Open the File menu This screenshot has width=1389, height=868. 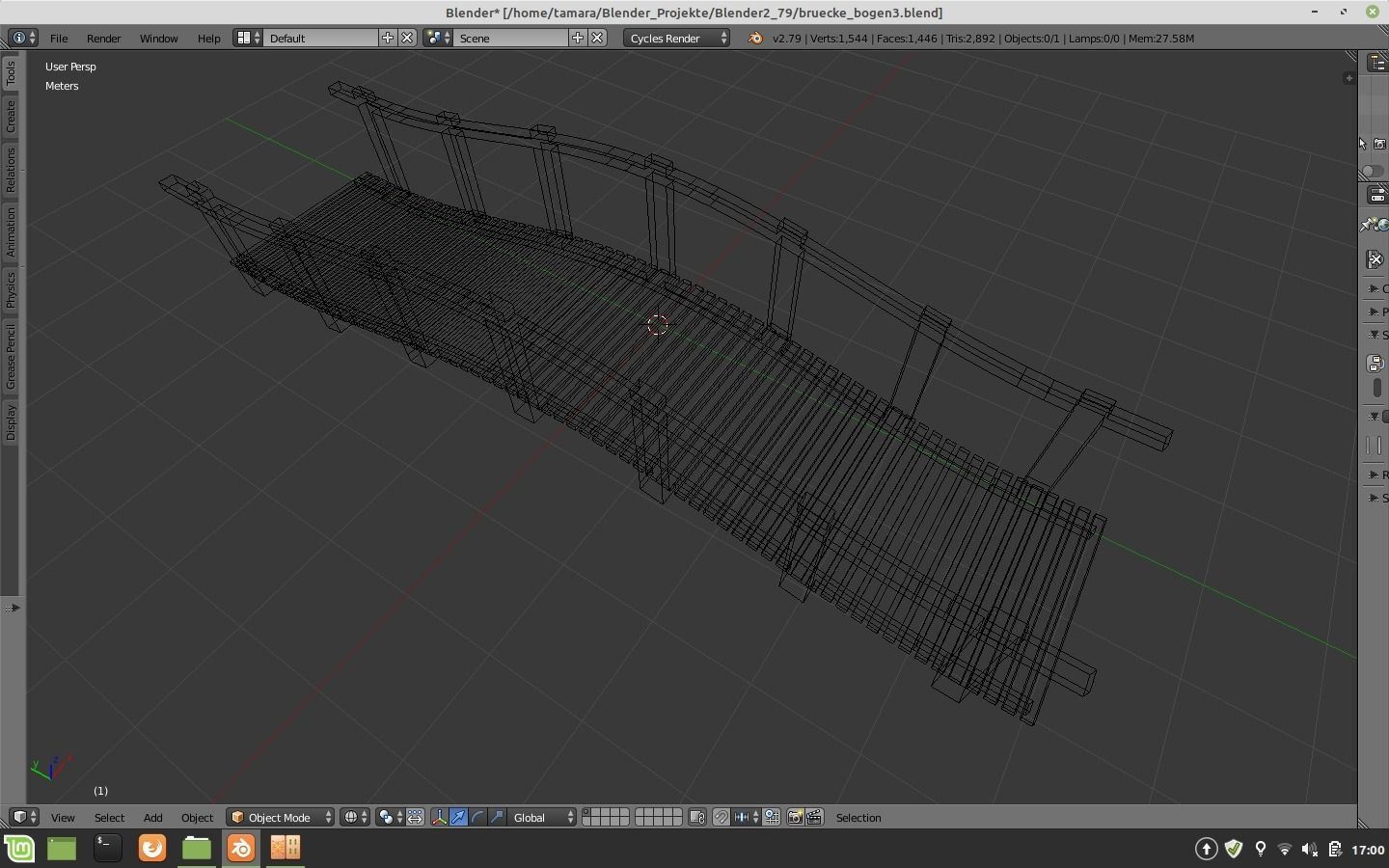point(59,38)
